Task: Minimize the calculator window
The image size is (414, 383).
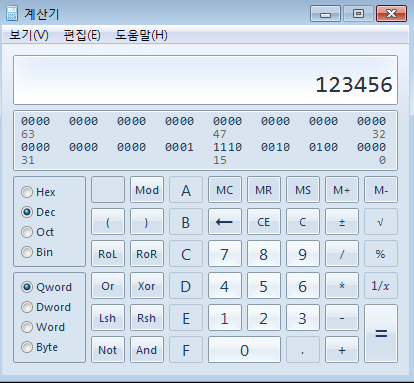Action: (325, 14)
